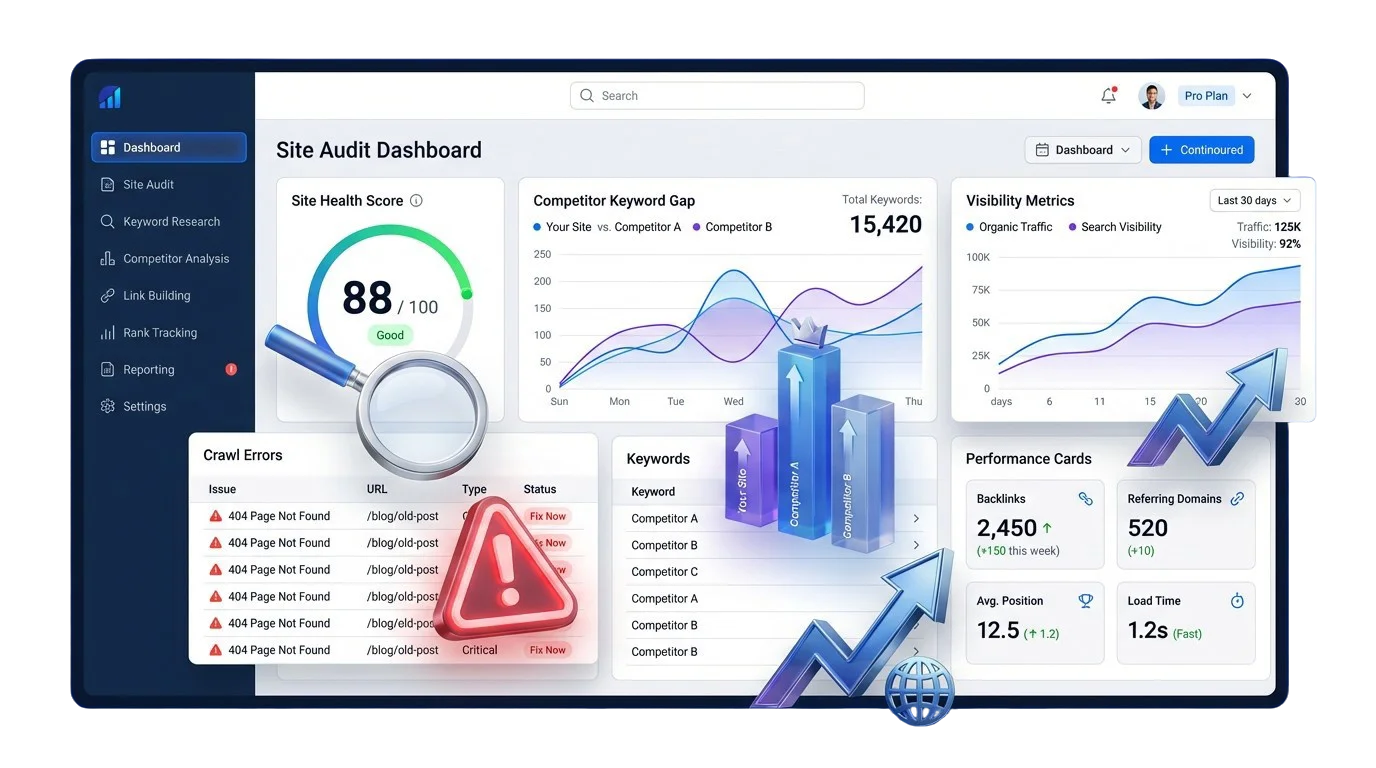Click the Reporting red alert badge
Image resolution: width=1376 pixels, height=768 pixels.
[x=231, y=369]
